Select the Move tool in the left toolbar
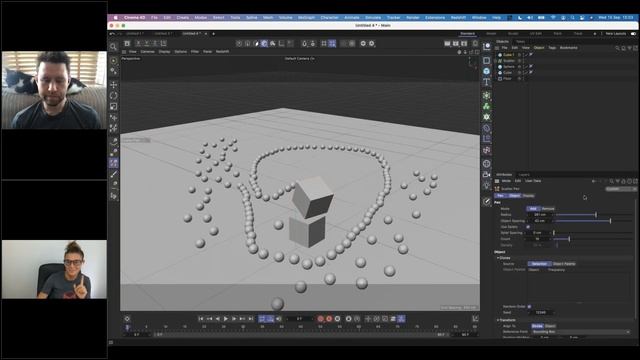Viewport: 640px width, 360px height. coord(113,84)
